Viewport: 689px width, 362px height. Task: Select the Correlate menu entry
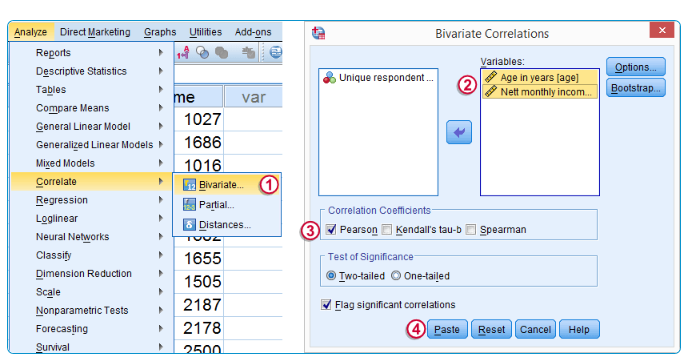(x=91, y=181)
